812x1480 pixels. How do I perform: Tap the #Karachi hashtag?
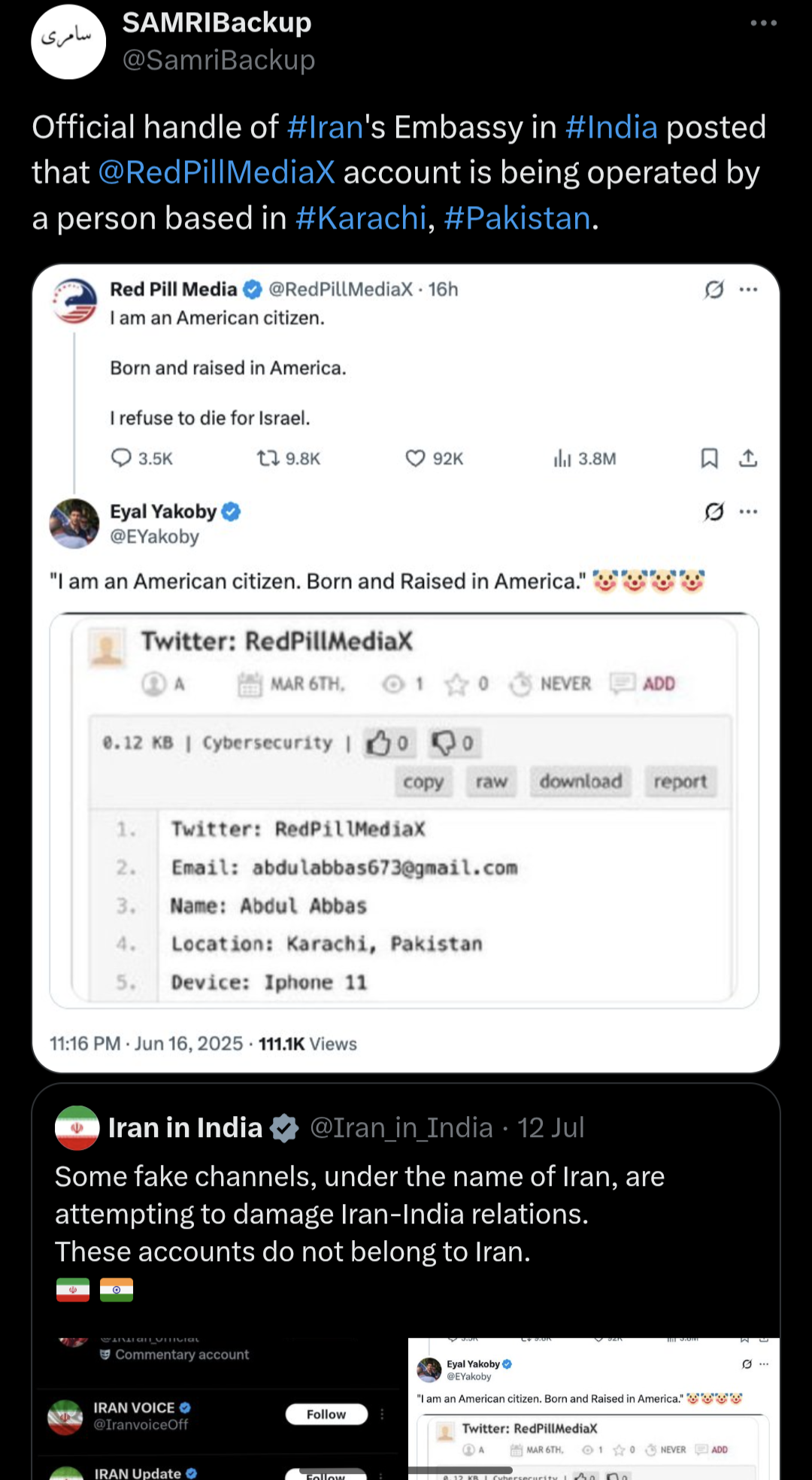[x=361, y=218]
